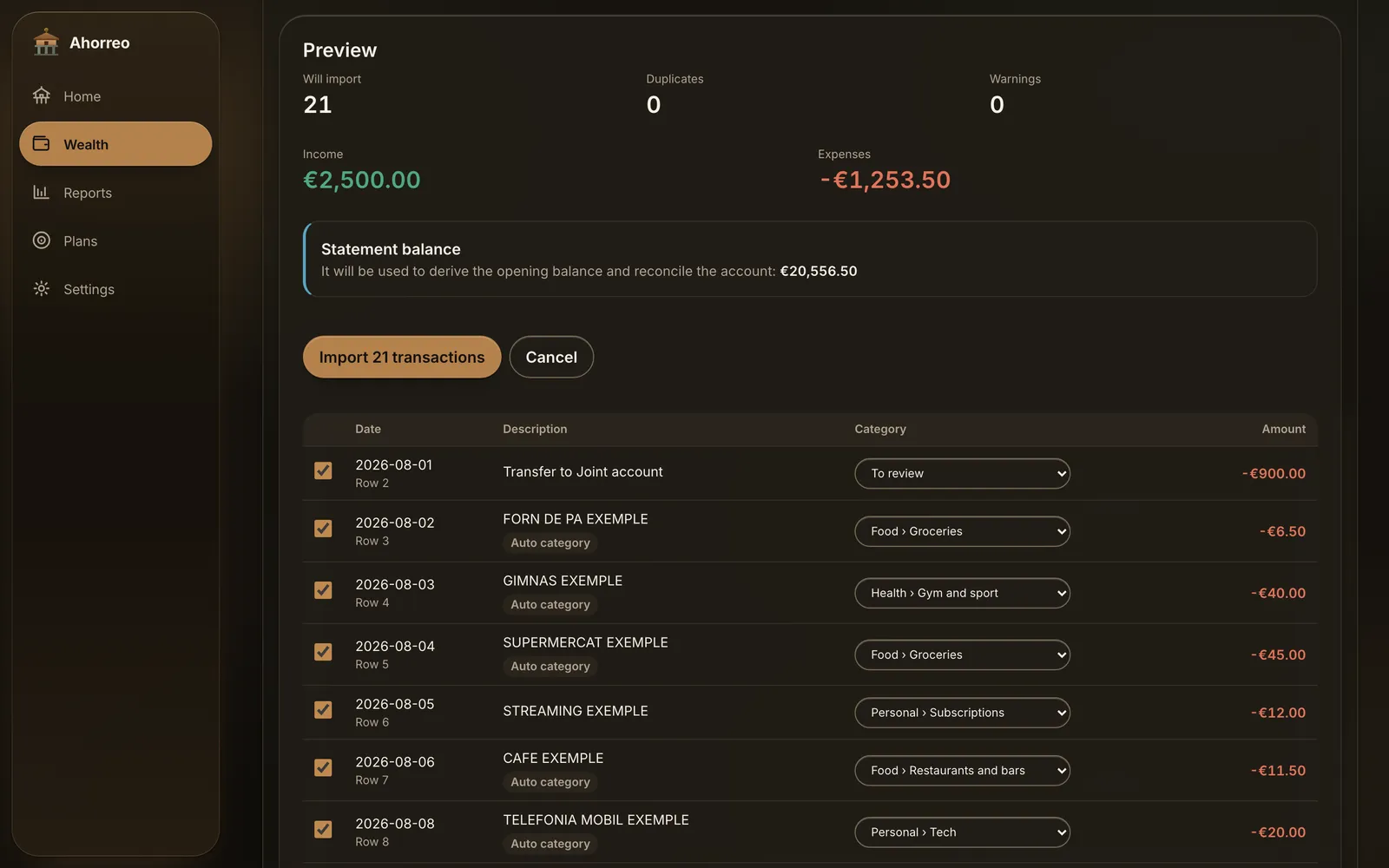Open the Home menu item
The width and height of the screenshot is (1389, 868).
115,96
